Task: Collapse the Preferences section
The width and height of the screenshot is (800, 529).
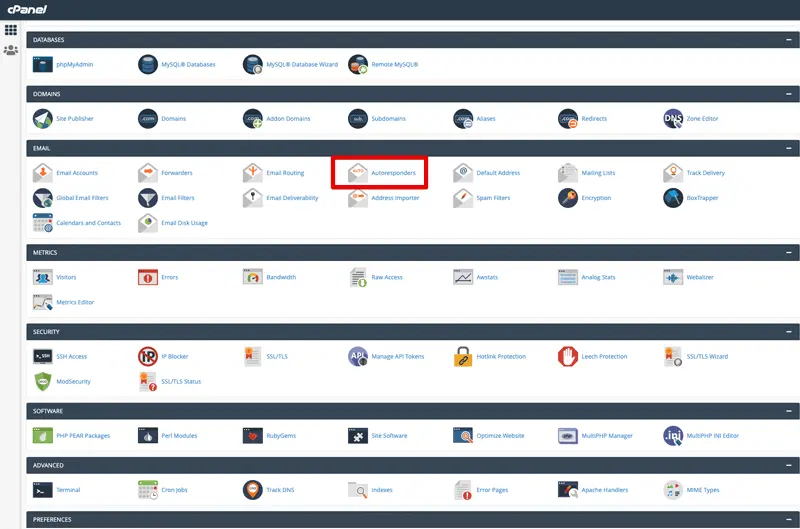Action: pyautogui.click(x=789, y=519)
